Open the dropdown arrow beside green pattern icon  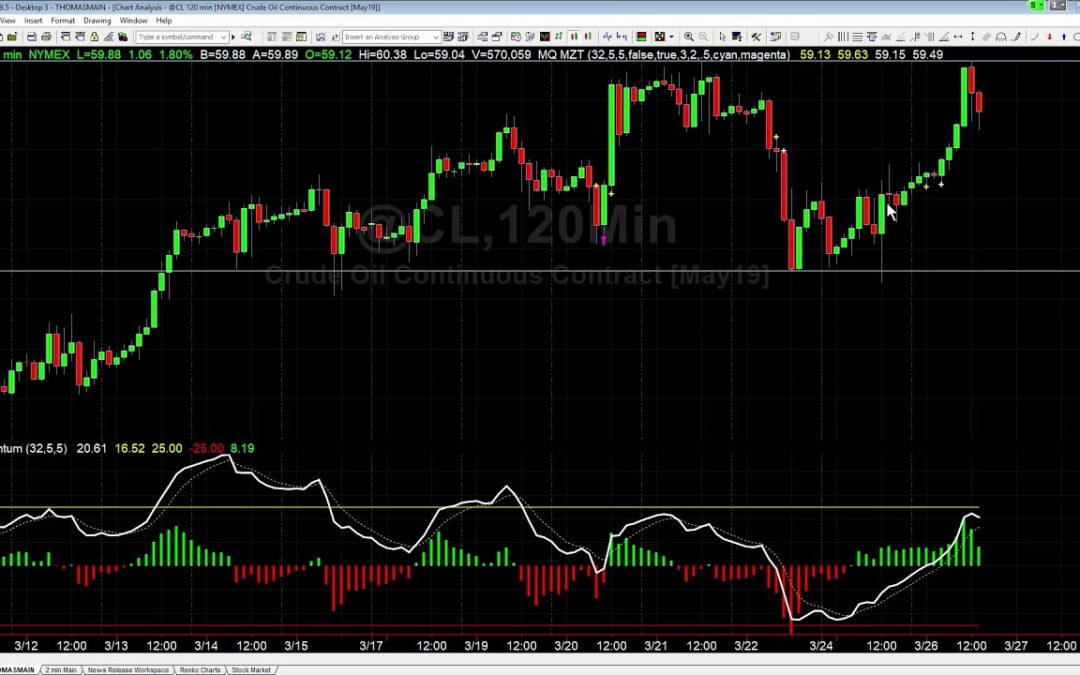(671, 37)
